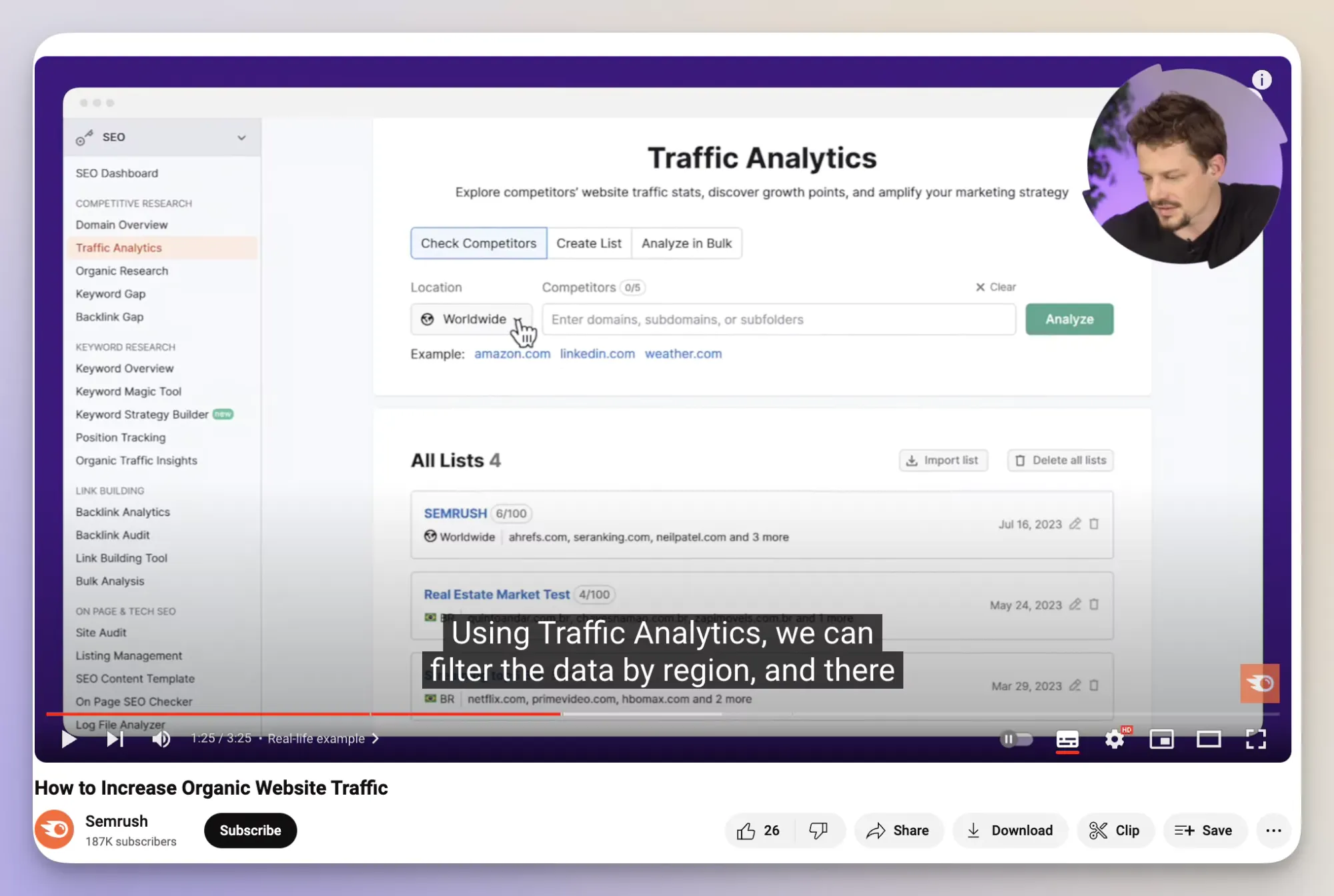Switch to Analyze in Bulk tab
This screenshot has height=896, width=1334.
686,243
